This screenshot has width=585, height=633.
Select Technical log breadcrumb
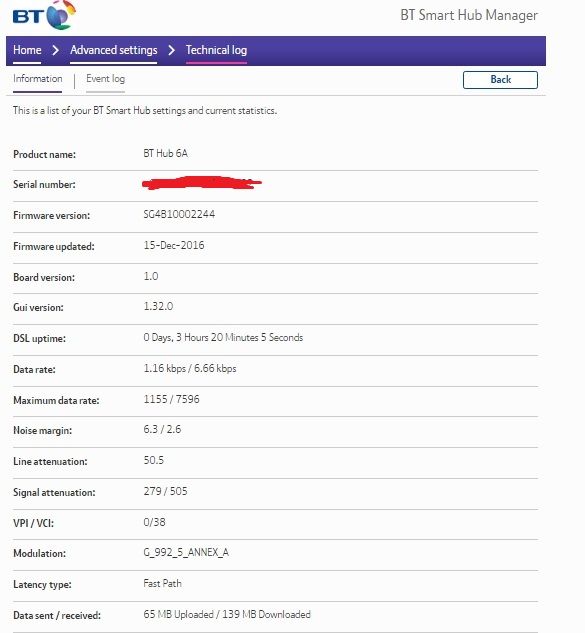click(x=216, y=50)
